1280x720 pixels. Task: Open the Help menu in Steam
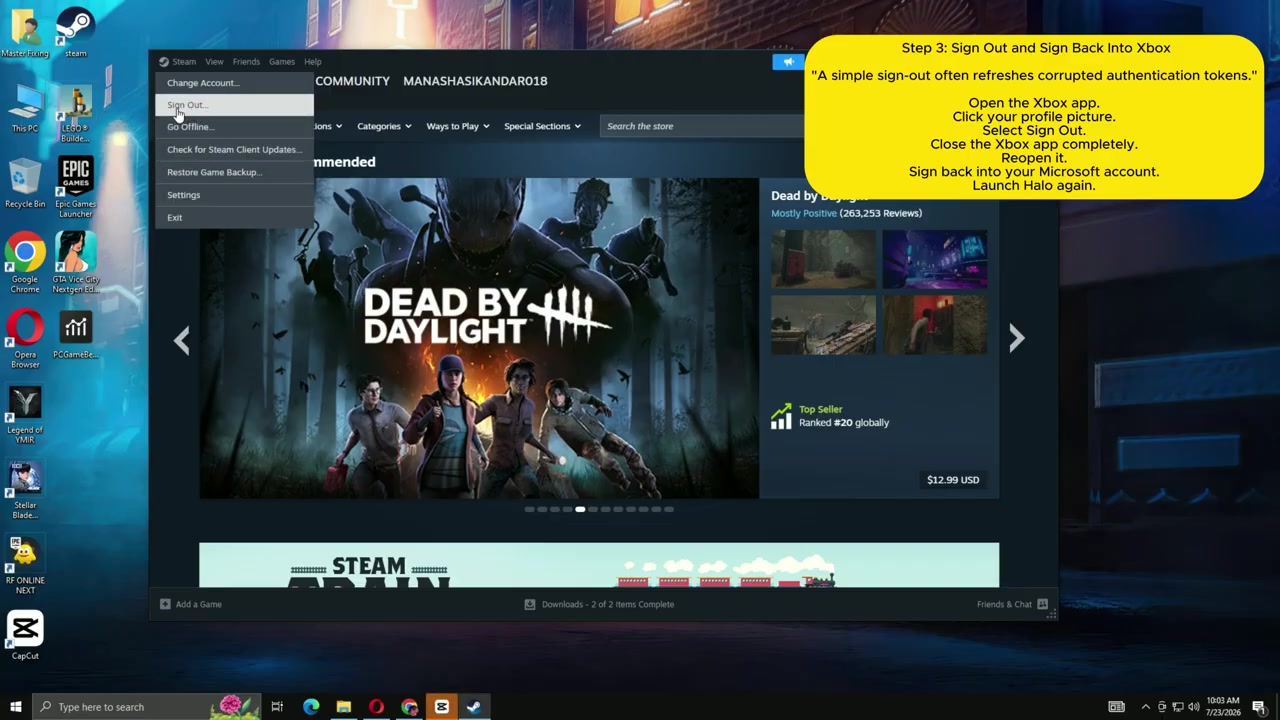click(313, 62)
